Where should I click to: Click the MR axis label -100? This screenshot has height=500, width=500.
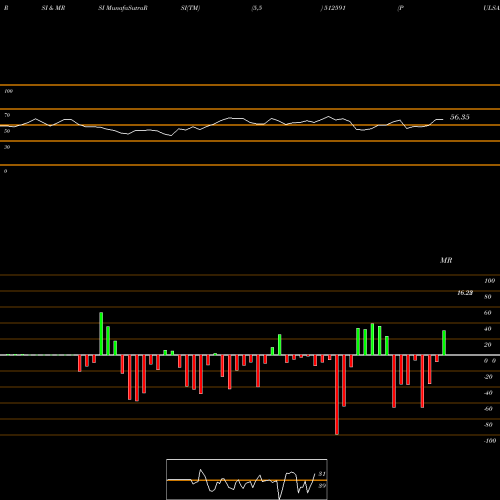point(490,441)
